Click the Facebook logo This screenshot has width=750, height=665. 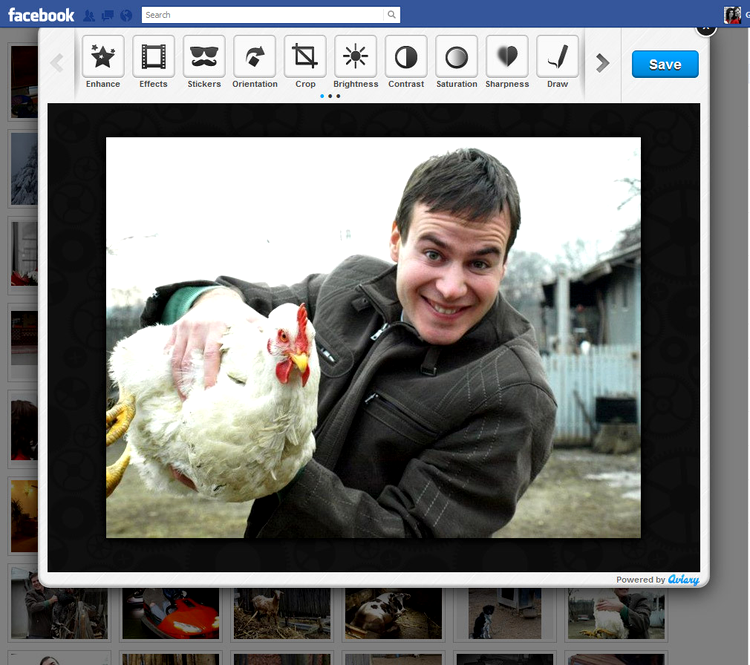41,15
